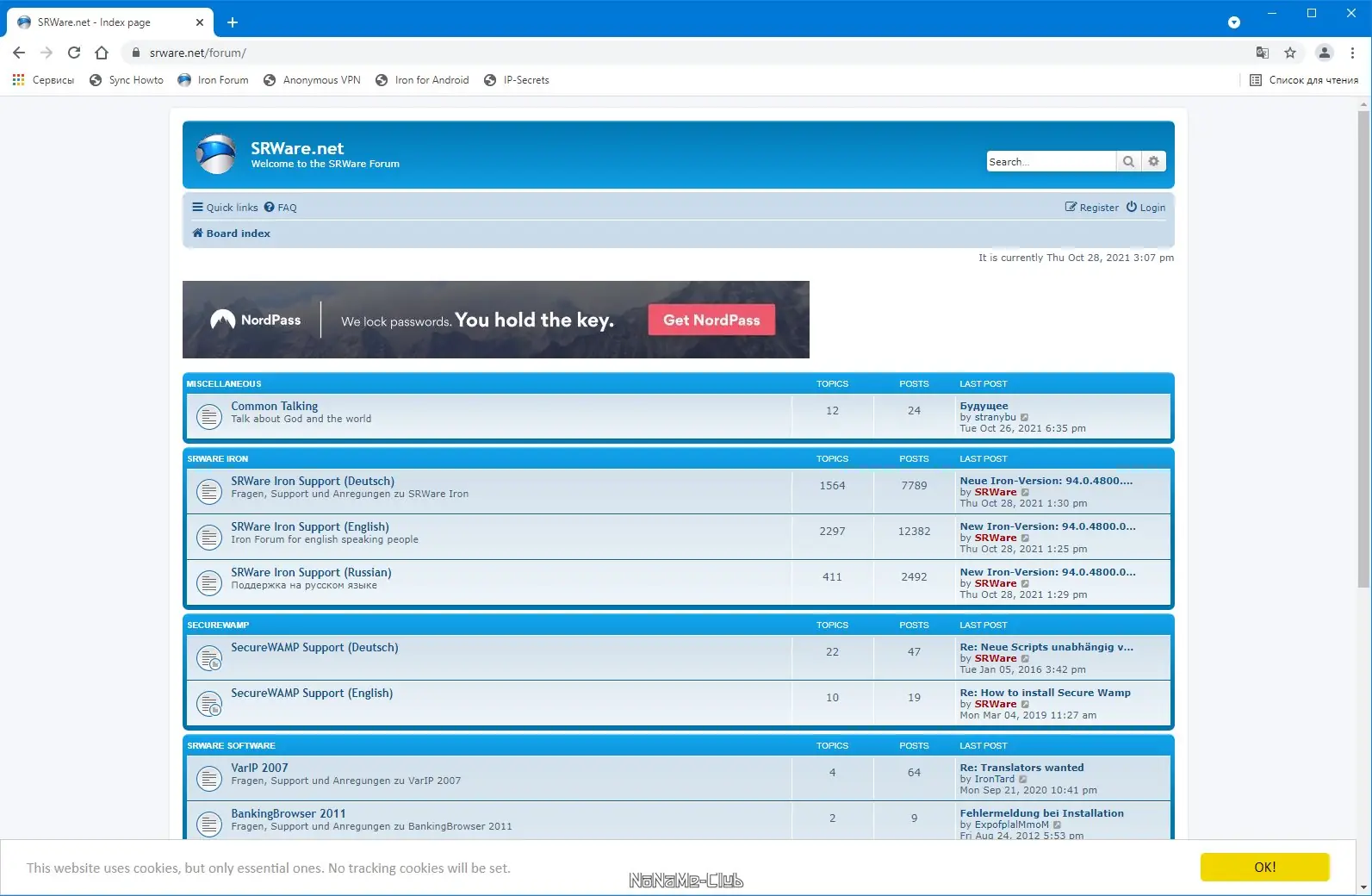Click the SecureWAMP Support (Deutsch) forum icon

point(208,658)
